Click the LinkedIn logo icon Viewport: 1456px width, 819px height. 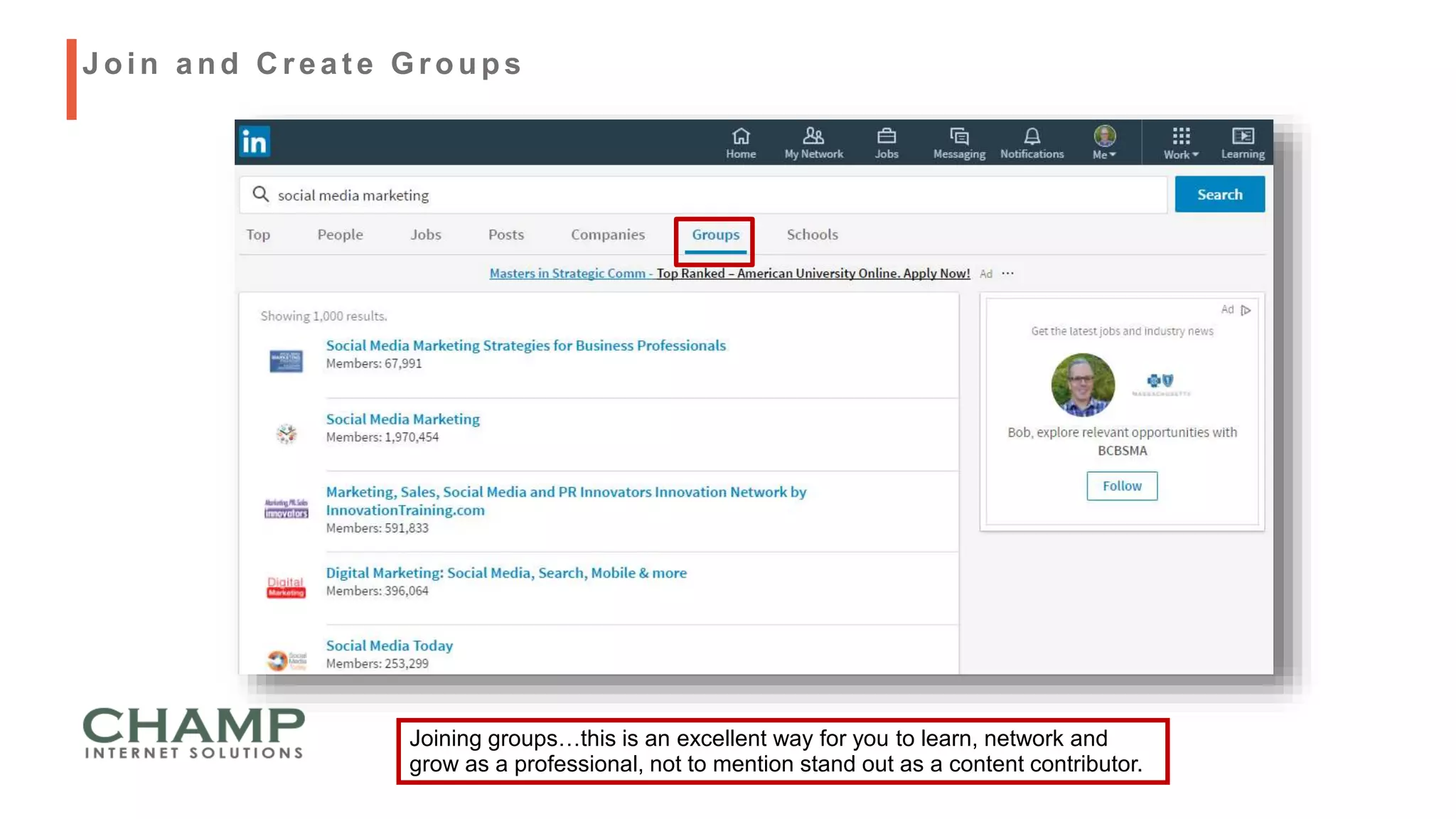[x=255, y=141]
